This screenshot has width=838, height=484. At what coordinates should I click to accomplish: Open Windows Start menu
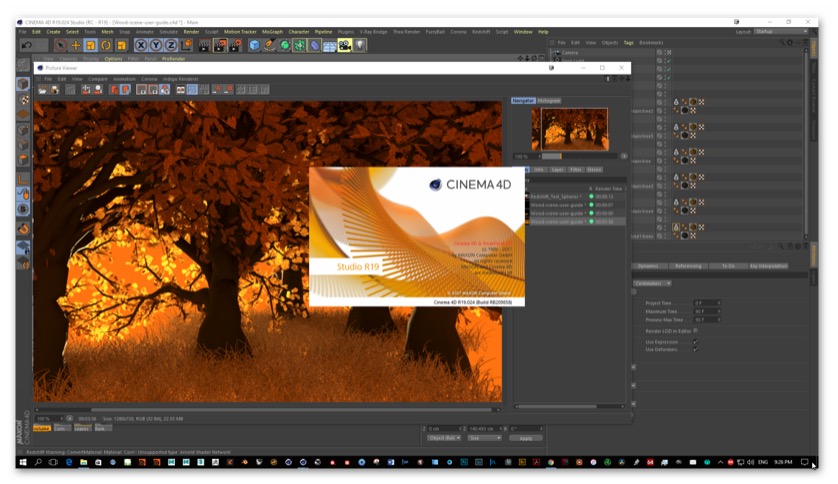tap(22, 462)
